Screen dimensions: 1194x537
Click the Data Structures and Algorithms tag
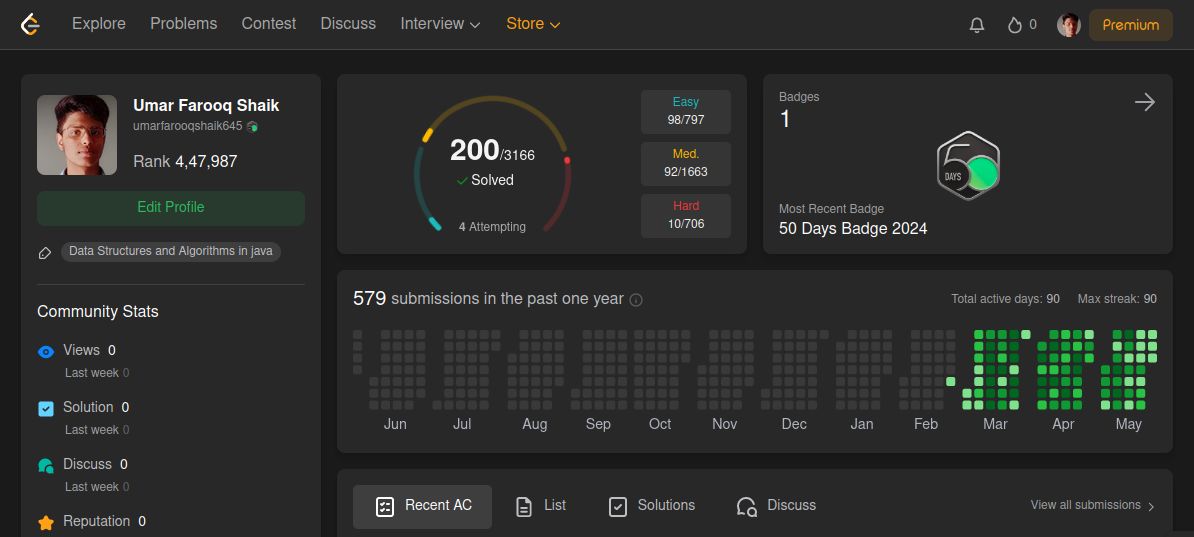coord(171,251)
